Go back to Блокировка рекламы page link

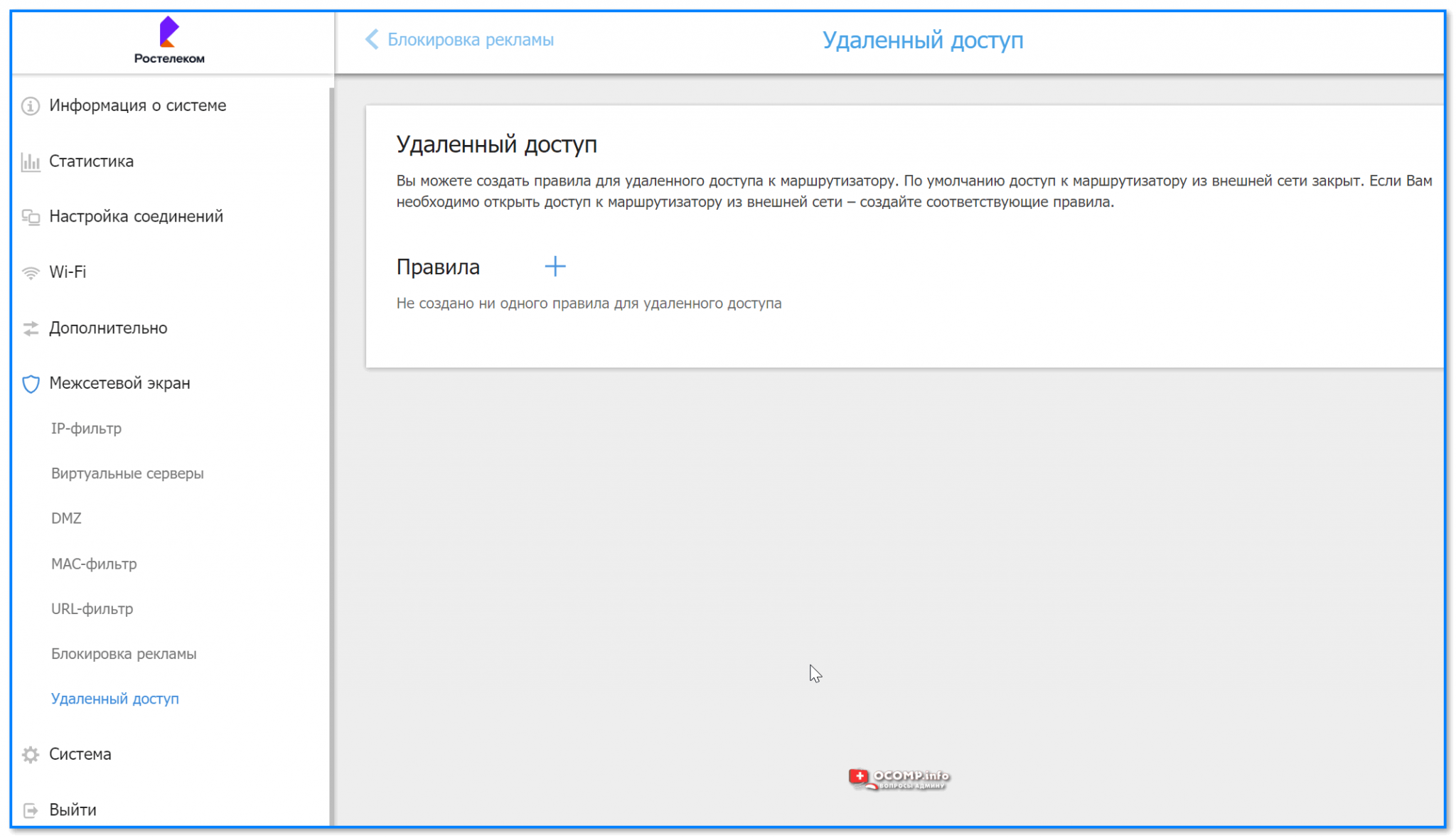pos(471,39)
